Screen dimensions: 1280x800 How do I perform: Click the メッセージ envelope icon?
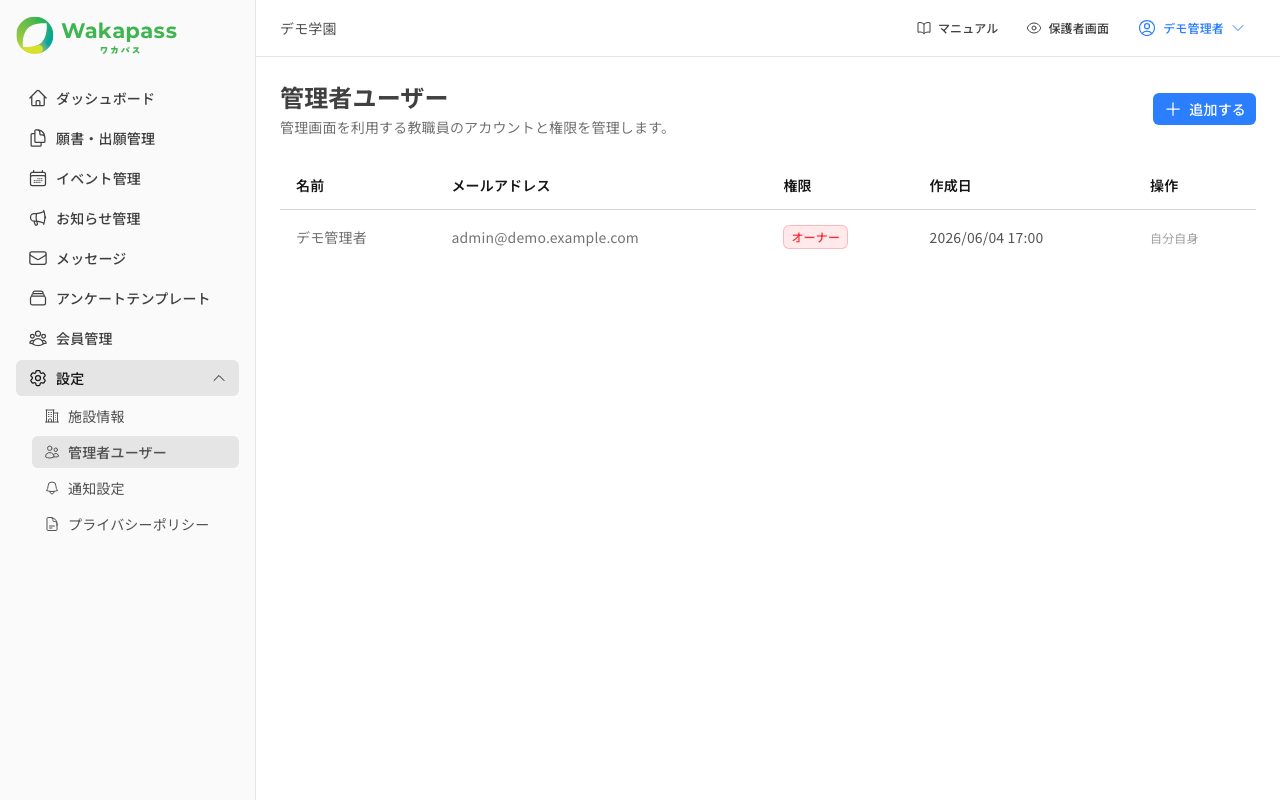(38, 258)
